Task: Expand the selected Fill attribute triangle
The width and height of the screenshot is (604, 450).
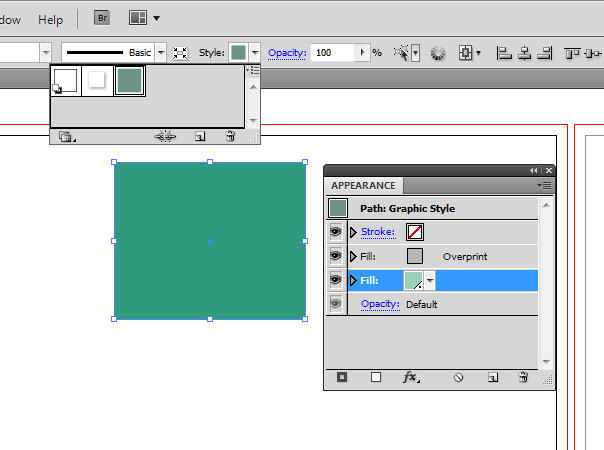Action: pyautogui.click(x=353, y=280)
